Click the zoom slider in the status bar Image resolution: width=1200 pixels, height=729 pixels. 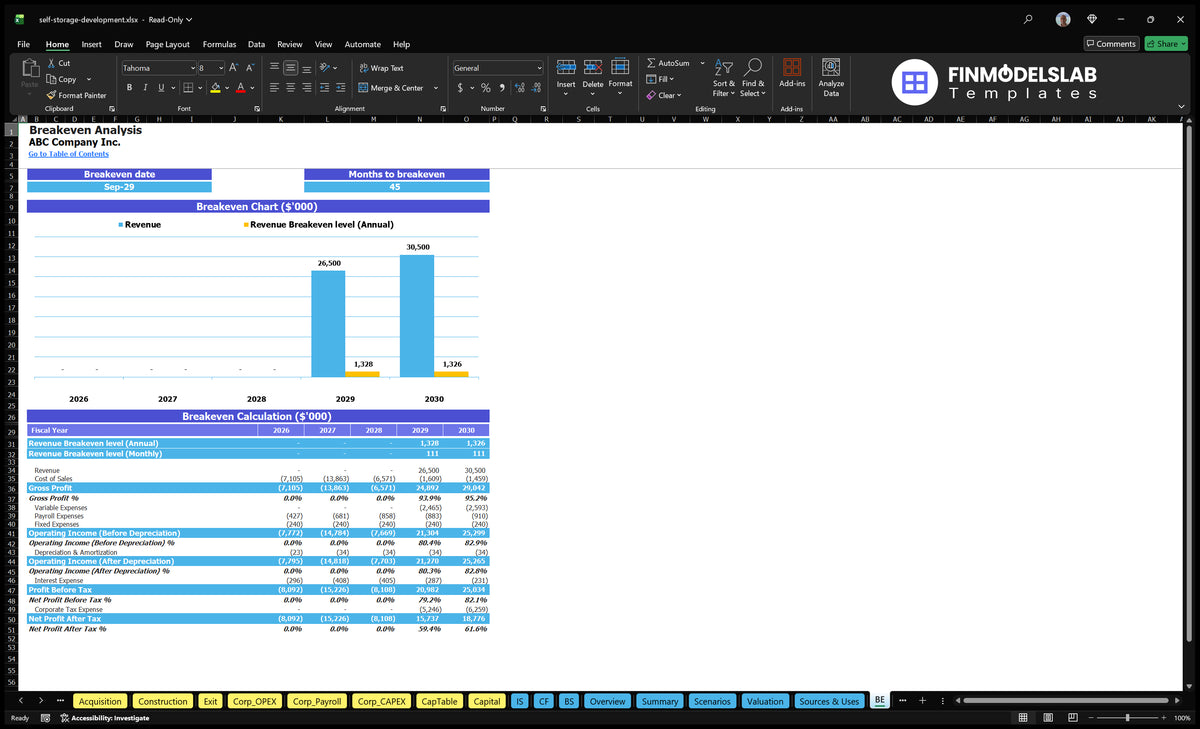pos(1127,717)
